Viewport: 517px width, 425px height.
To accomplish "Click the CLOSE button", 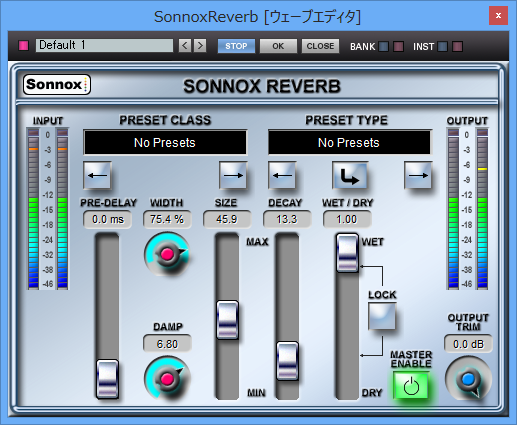I will tap(320, 46).
